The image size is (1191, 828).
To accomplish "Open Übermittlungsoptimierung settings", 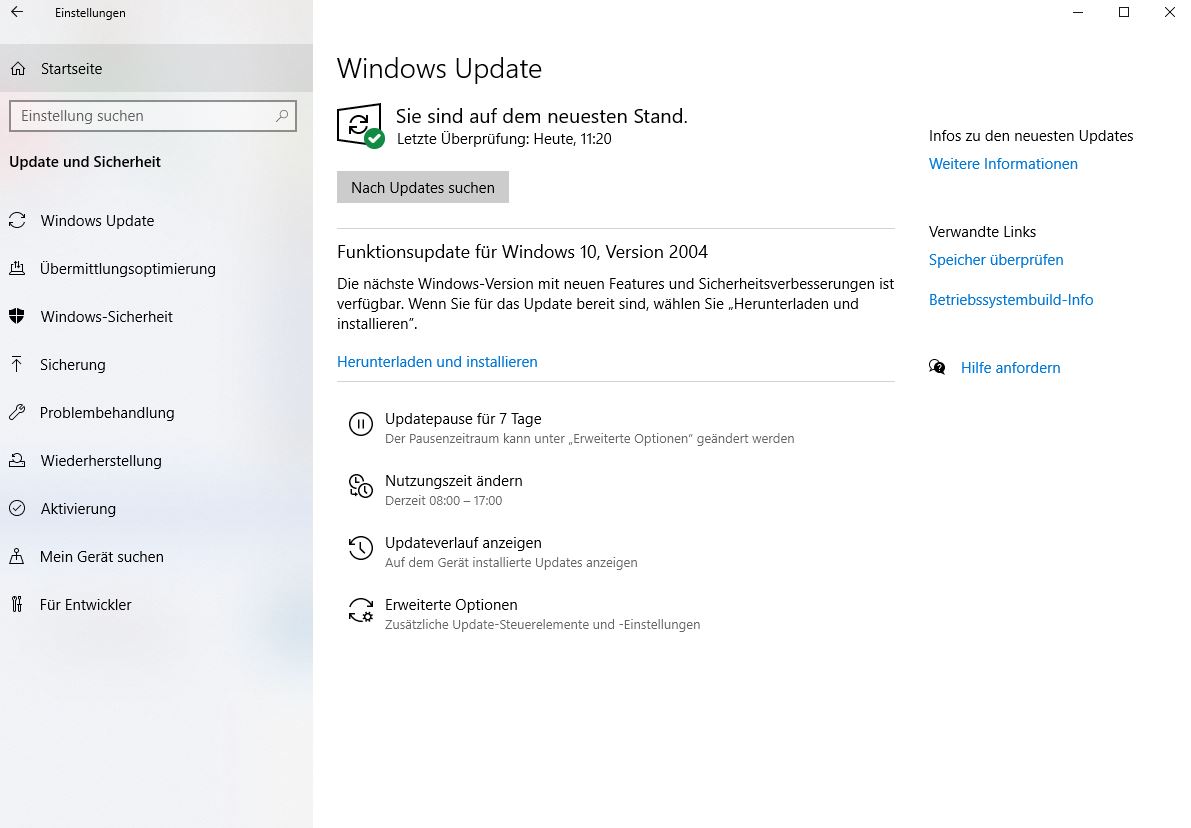I will (x=156, y=268).
